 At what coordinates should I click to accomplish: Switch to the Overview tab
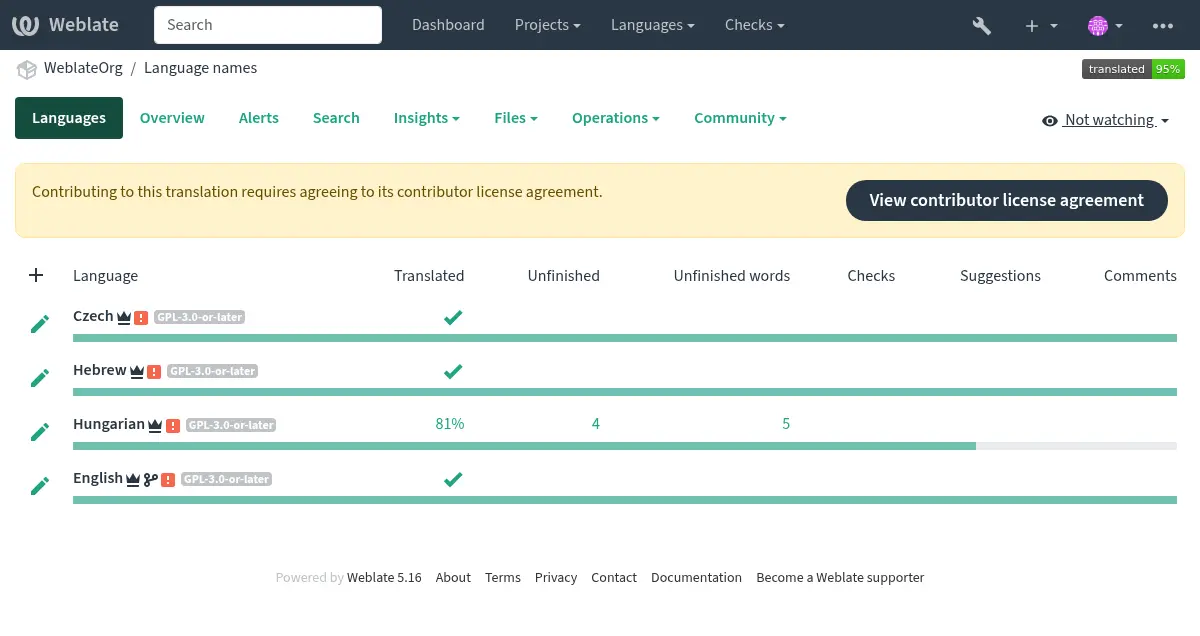[x=171, y=118]
